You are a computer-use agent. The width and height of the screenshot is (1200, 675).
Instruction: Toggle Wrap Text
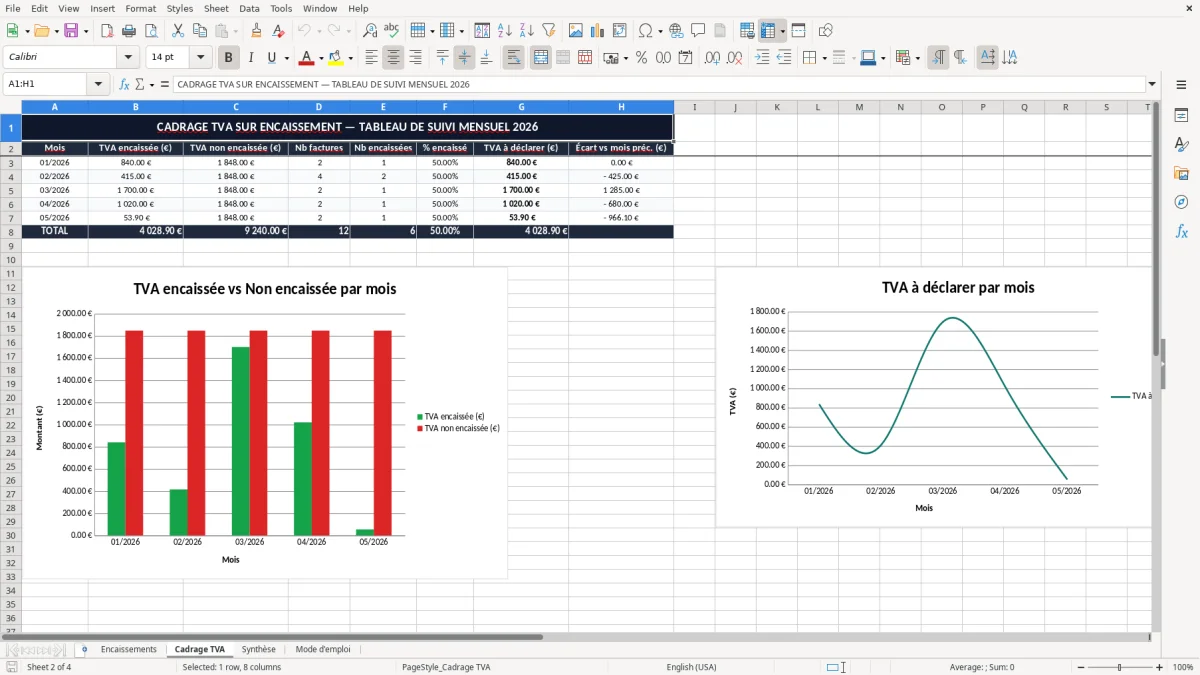point(514,58)
